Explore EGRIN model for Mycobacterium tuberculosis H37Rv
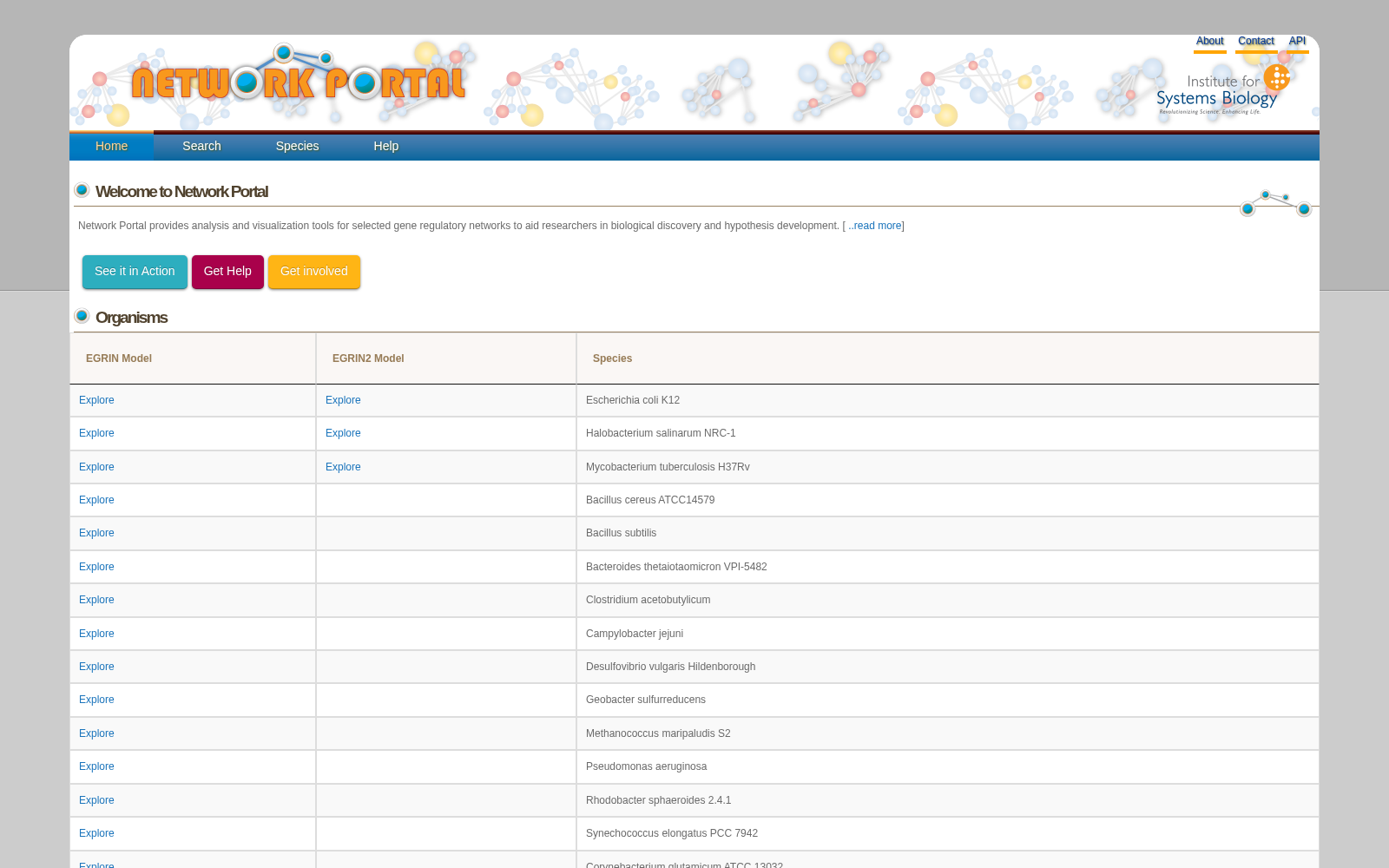The image size is (1389, 868). tap(96, 467)
